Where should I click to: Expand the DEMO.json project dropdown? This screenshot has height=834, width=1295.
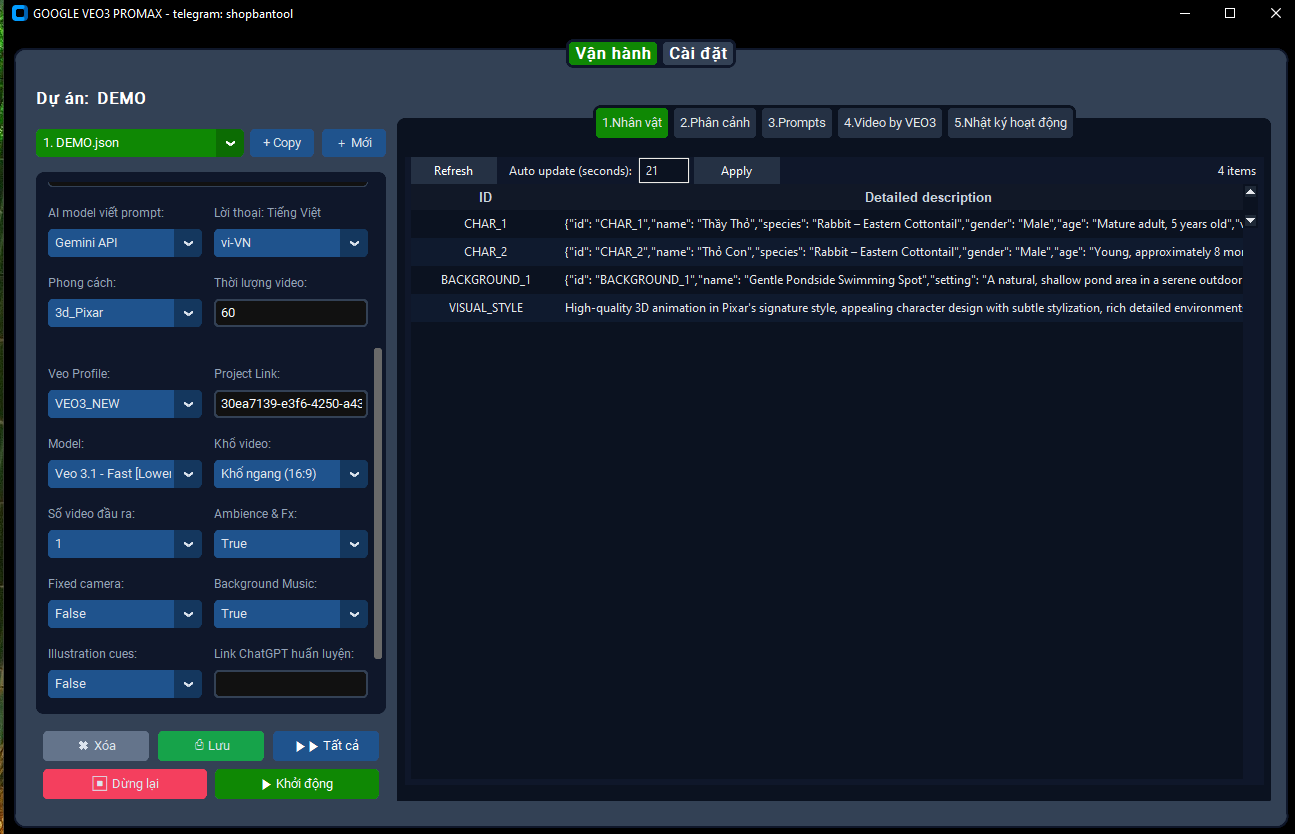click(230, 144)
